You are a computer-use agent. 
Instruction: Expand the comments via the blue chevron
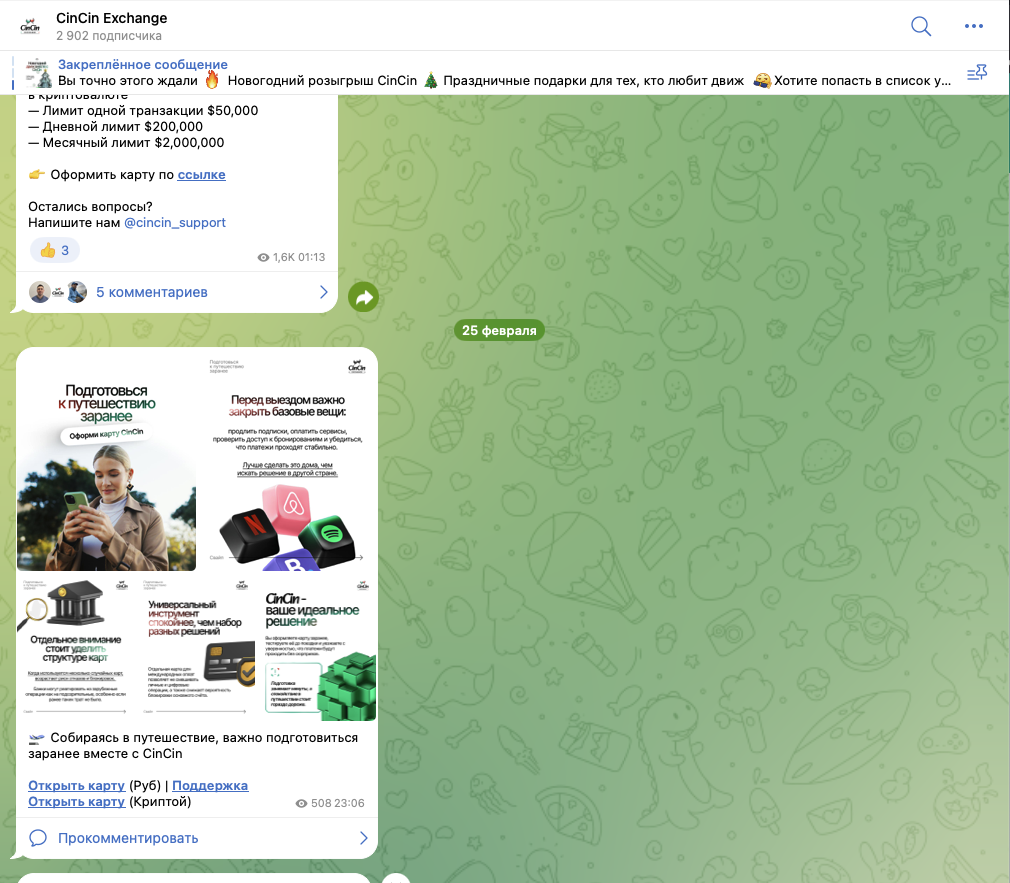click(322, 292)
